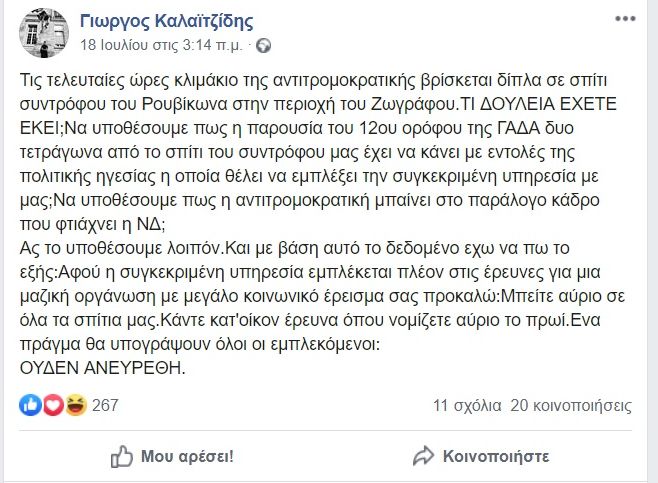Viewport: 658px width, 483px height.
Task: Click the blue thumbs-up Like reaction icon
Action: [30, 405]
